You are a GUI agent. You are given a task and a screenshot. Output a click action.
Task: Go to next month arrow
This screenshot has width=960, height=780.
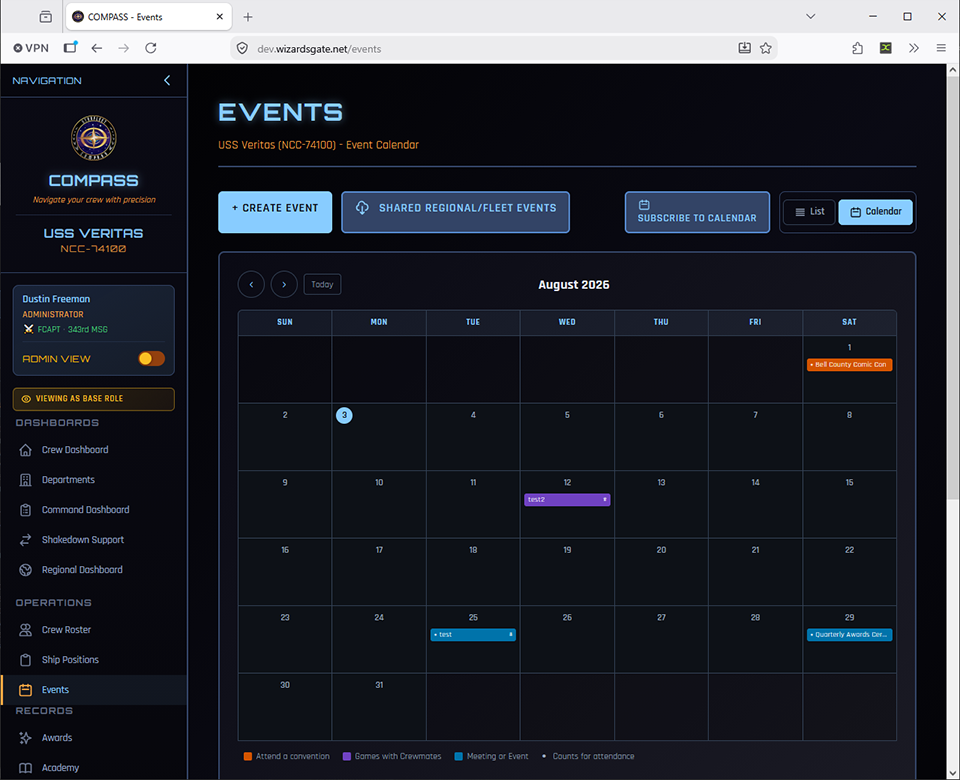[x=284, y=285]
